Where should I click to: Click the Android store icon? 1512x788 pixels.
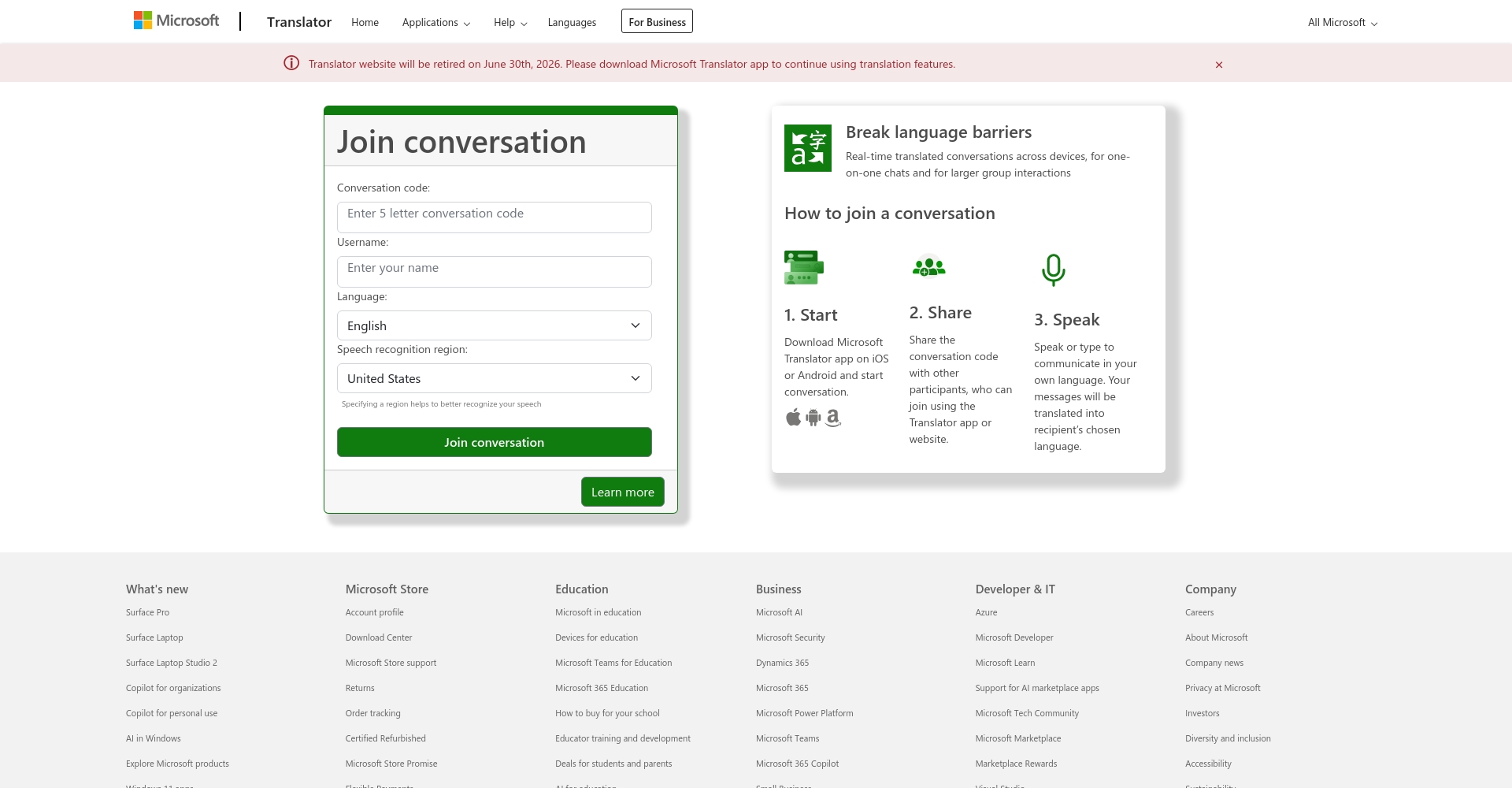point(813,418)
